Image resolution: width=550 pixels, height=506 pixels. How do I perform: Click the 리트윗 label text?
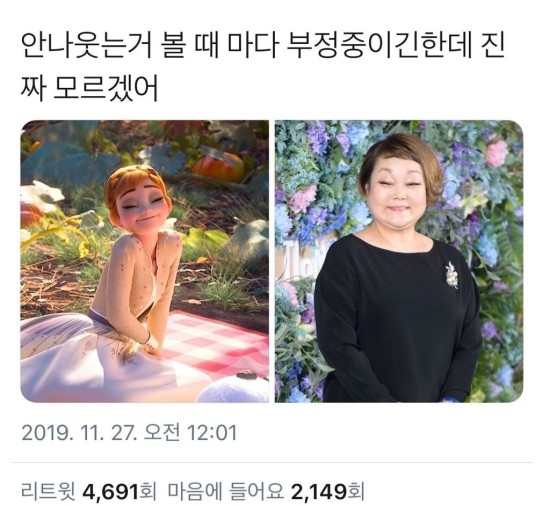pyautogui.click(x=48, y=492)
